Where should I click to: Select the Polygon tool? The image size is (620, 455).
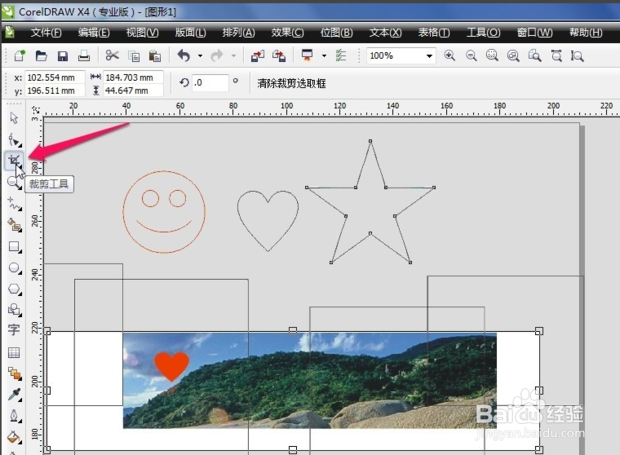15,289
